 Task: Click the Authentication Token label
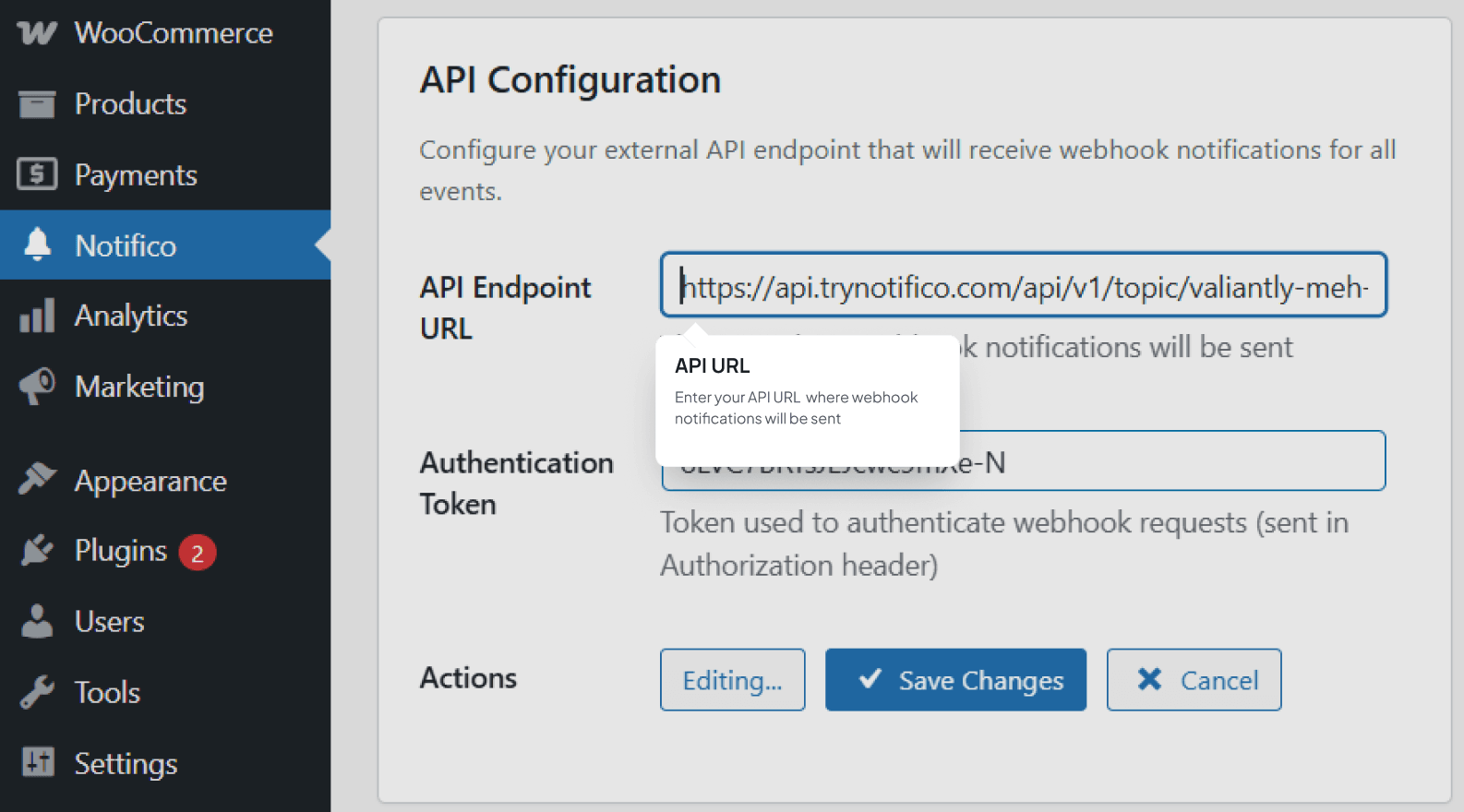click(x=517, y=483)
